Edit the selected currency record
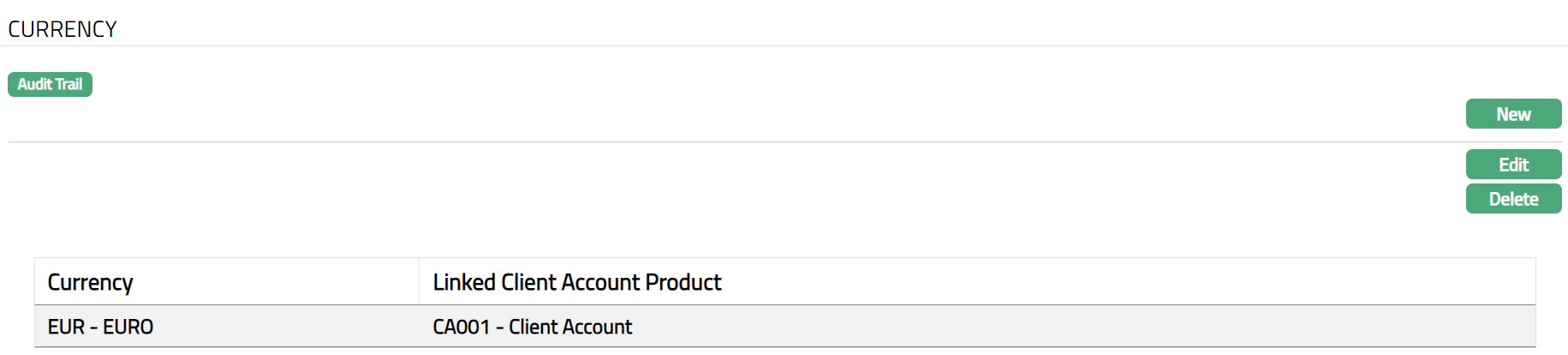Viewport: 1568px width, 355px height. pyautogui.click(x=1513, y=165)
